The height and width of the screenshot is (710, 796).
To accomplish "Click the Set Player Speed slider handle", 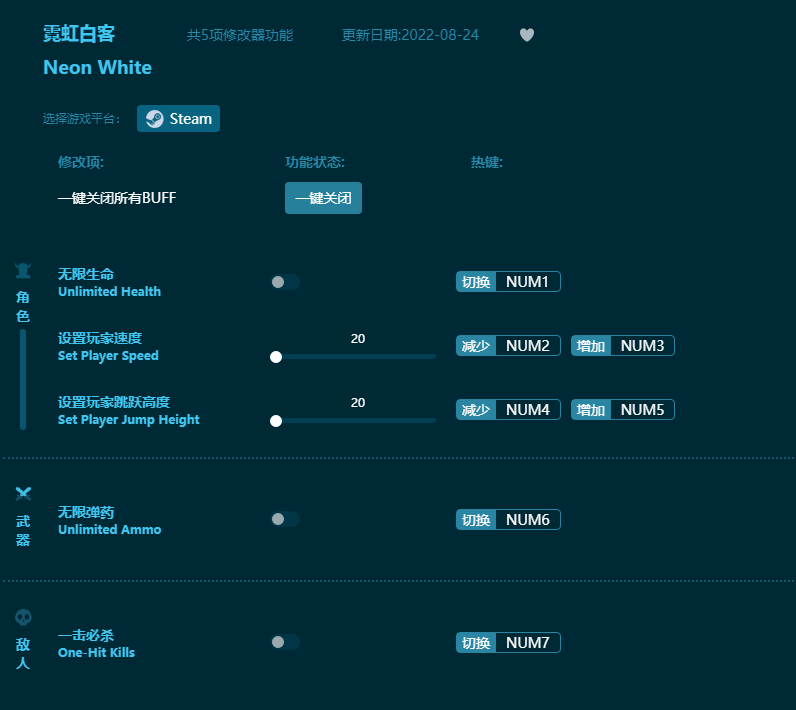I will click(x=276, y=357).
